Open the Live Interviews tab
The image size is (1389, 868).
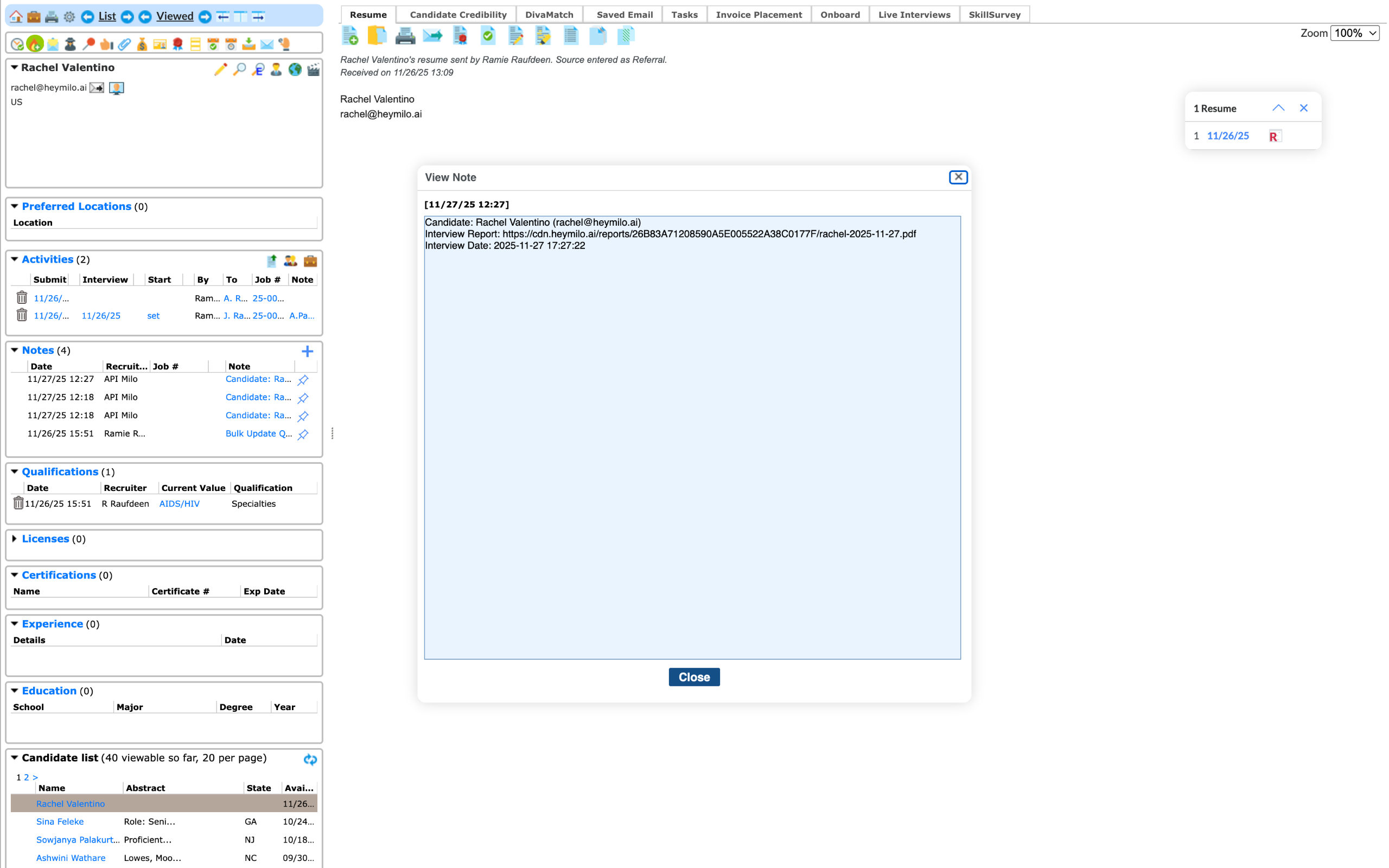coord(914,15)
